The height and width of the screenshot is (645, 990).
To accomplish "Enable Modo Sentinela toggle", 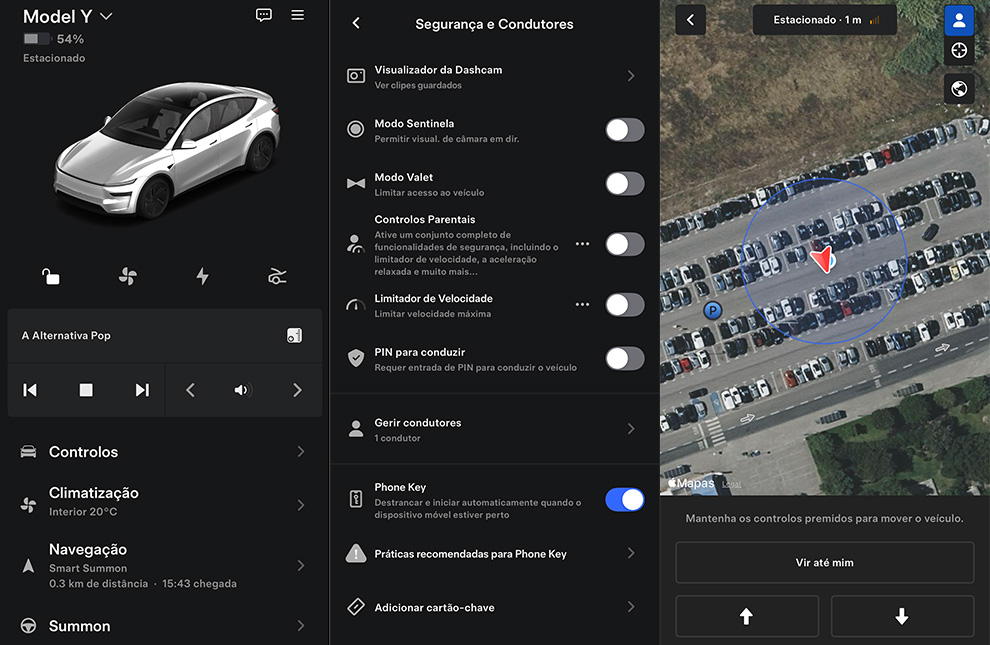I will point(624,130).
